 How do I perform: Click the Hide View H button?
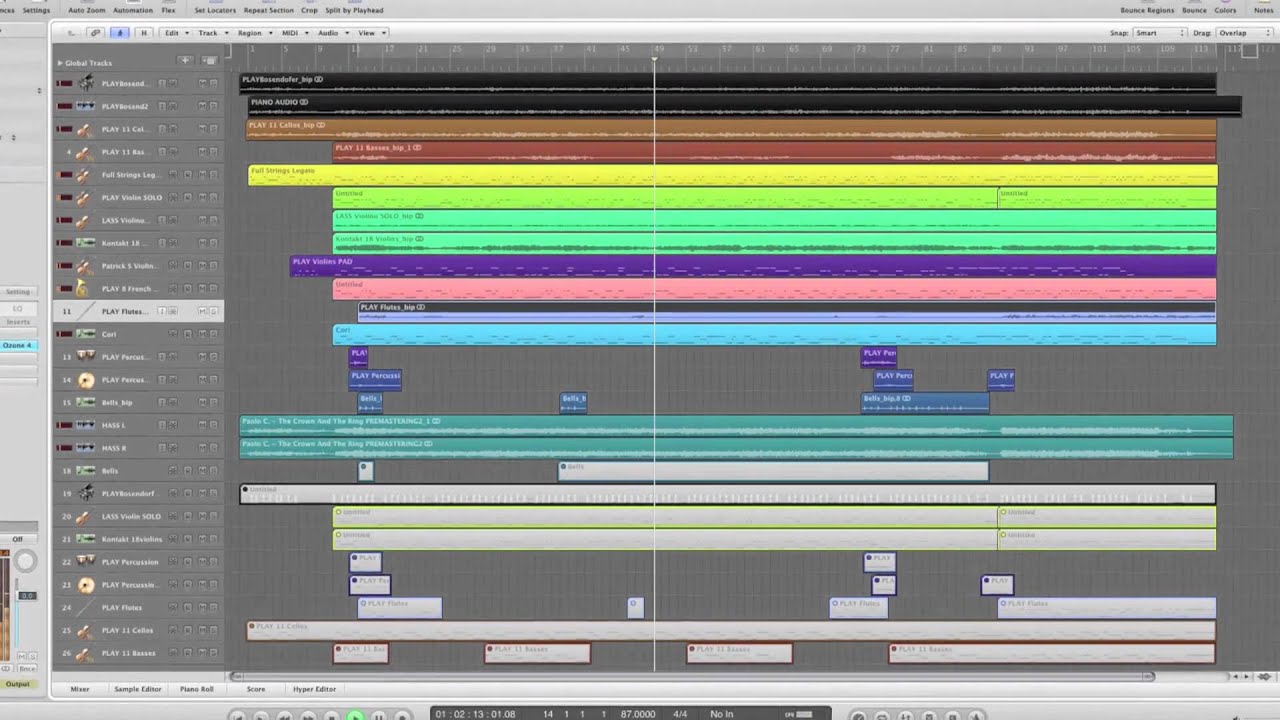point(143,33)
